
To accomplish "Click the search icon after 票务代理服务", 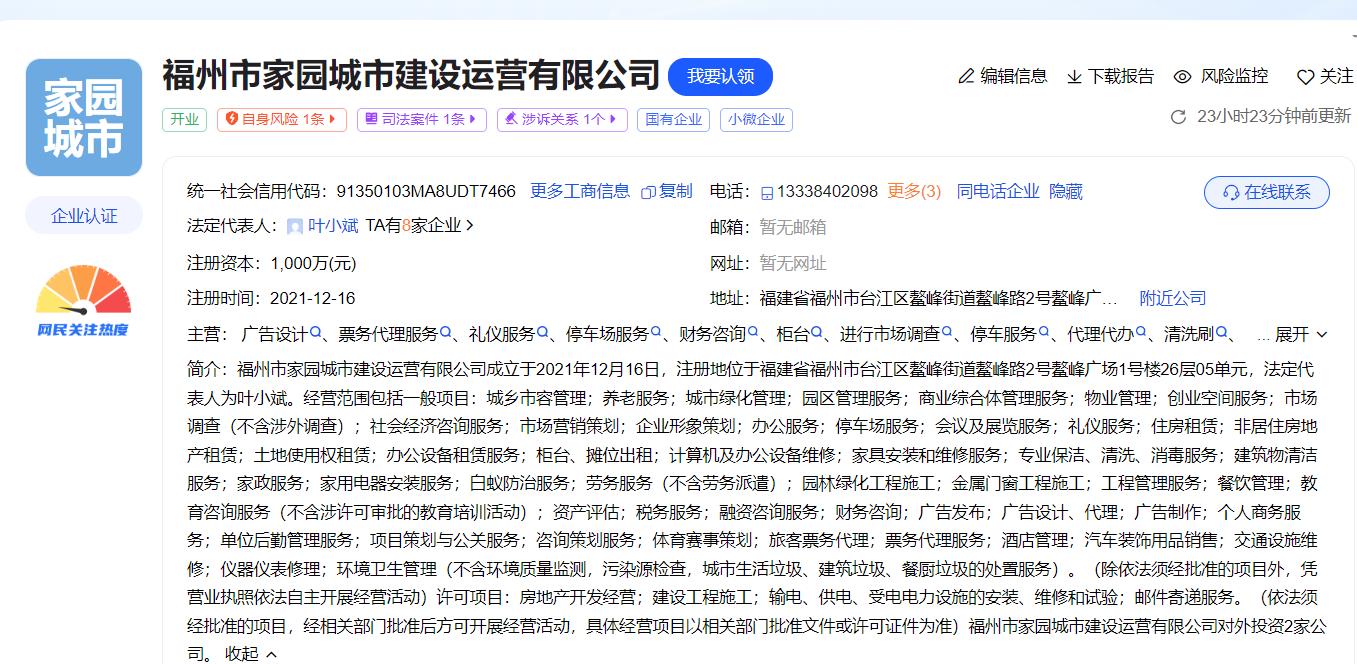I will [446, 332].
